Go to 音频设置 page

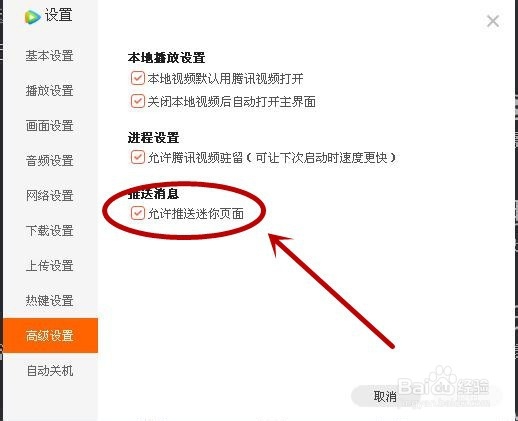pos(50,161)
